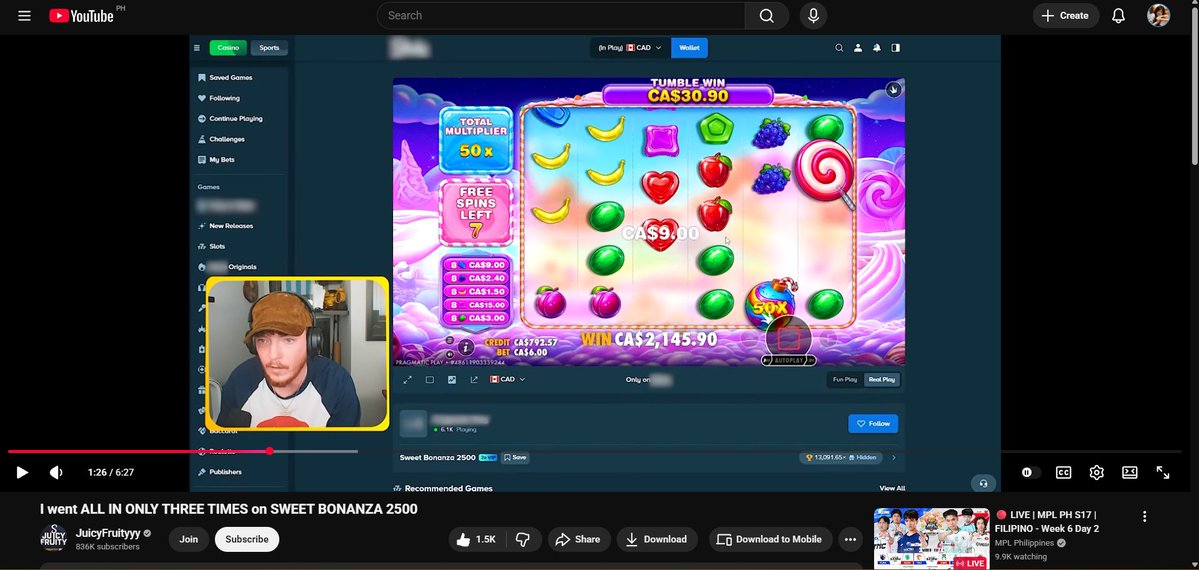Viewport: 1199px width, 570px height.
Task: Enter fullscreen mode
Action: (1162, 472)
